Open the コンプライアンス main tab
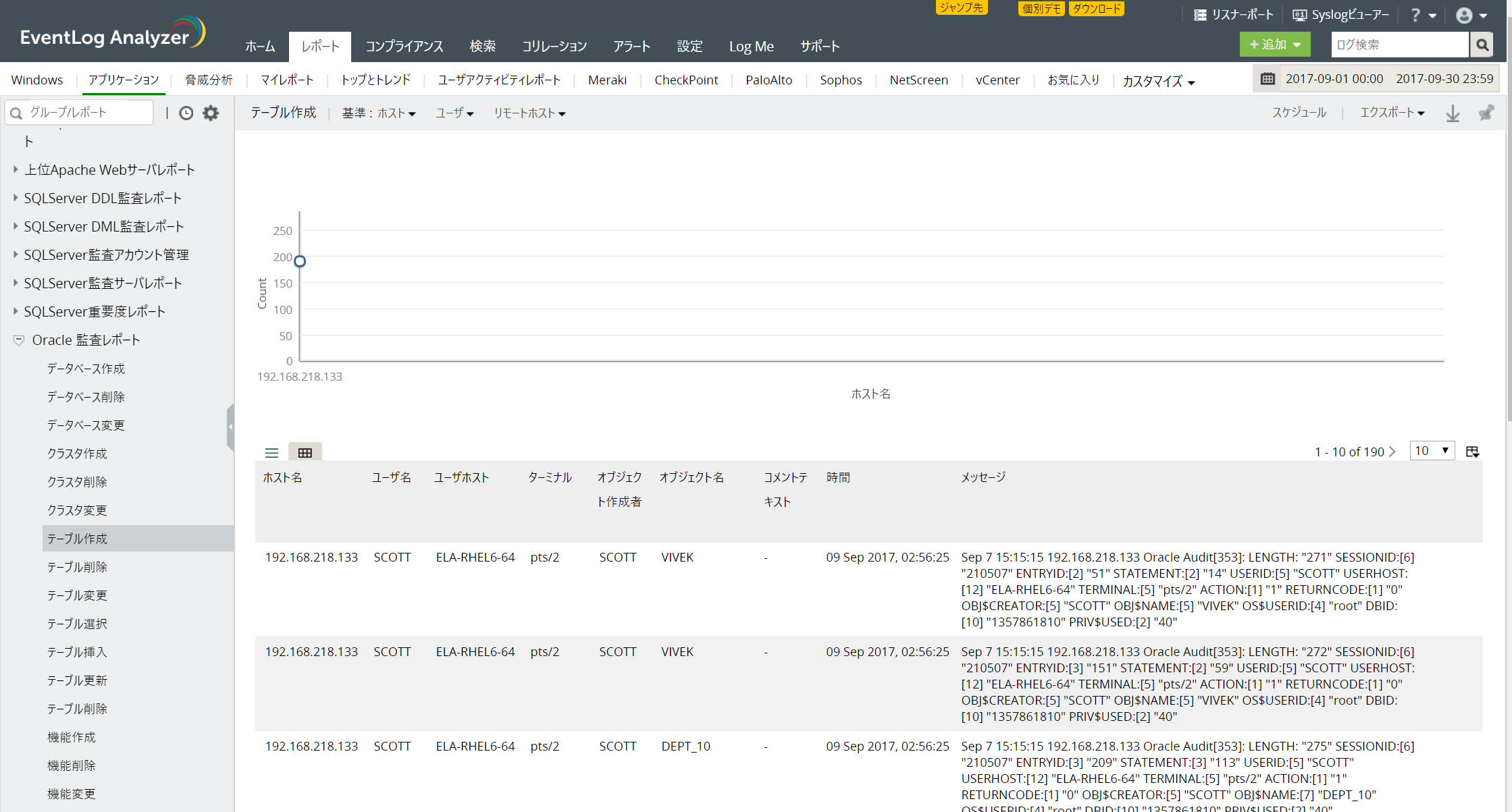 coord(404,47)
